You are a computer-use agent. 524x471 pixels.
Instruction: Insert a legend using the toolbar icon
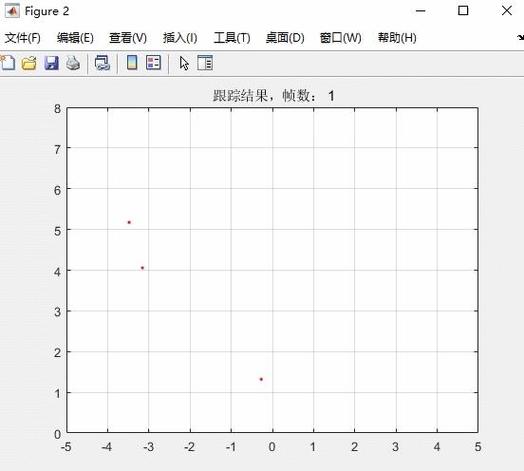(x=153, y=63)
